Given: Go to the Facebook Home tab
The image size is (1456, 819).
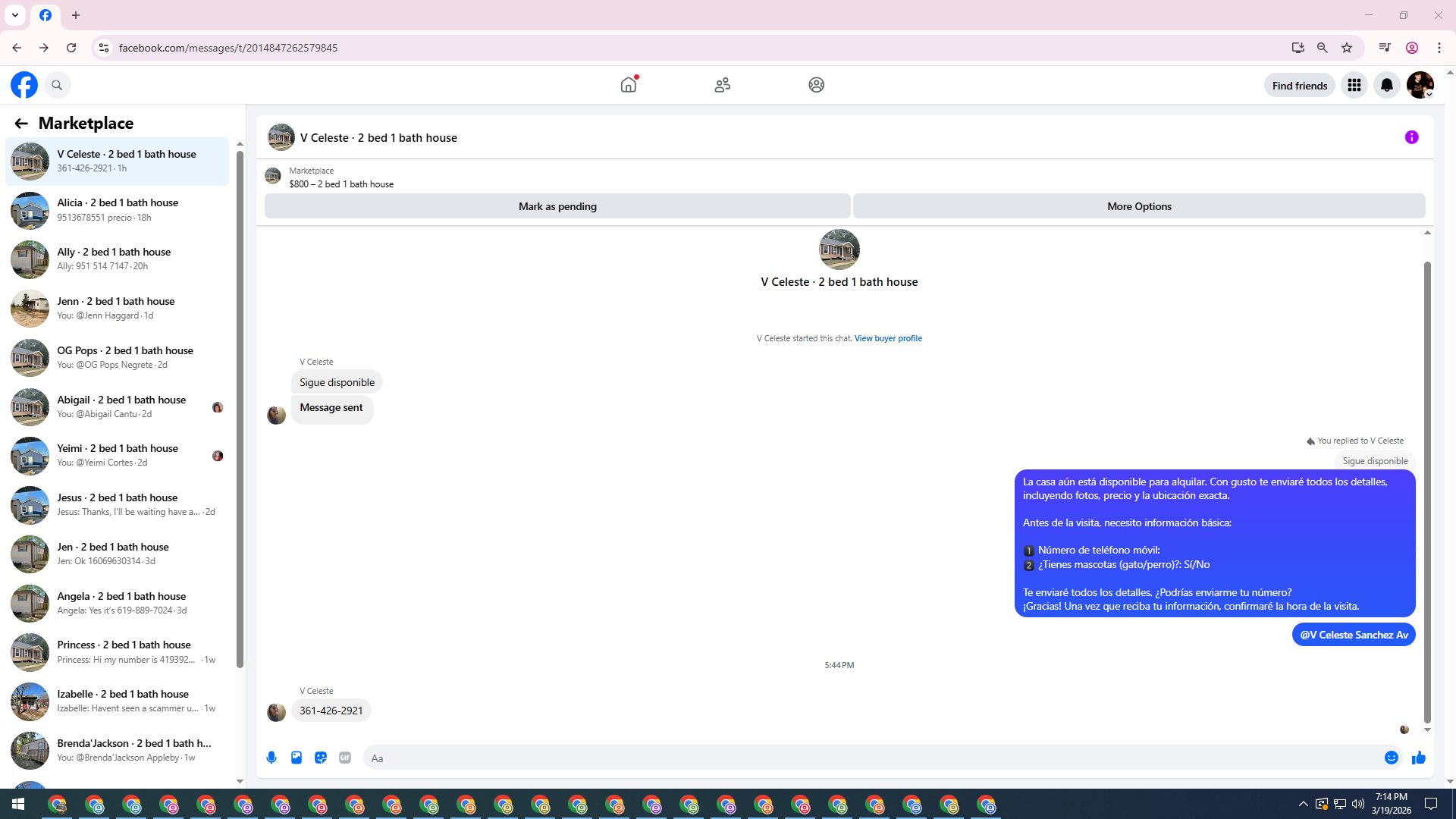Looking at the screenshot, I should coord(629,85).
